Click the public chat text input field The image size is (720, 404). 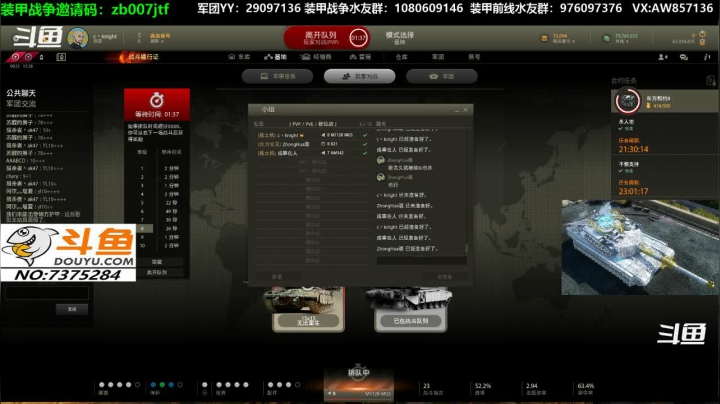[47, 293]
